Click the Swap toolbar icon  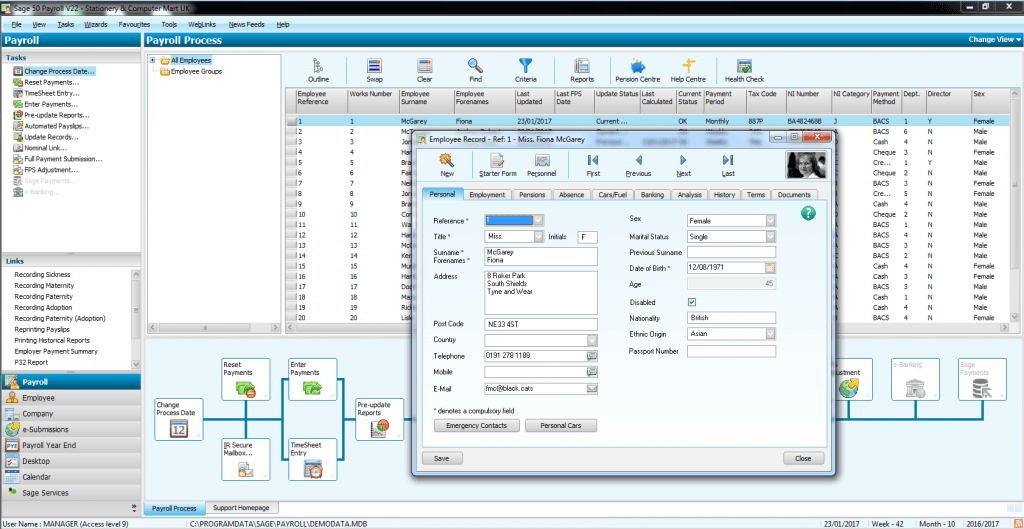click(x=374, y=71)
